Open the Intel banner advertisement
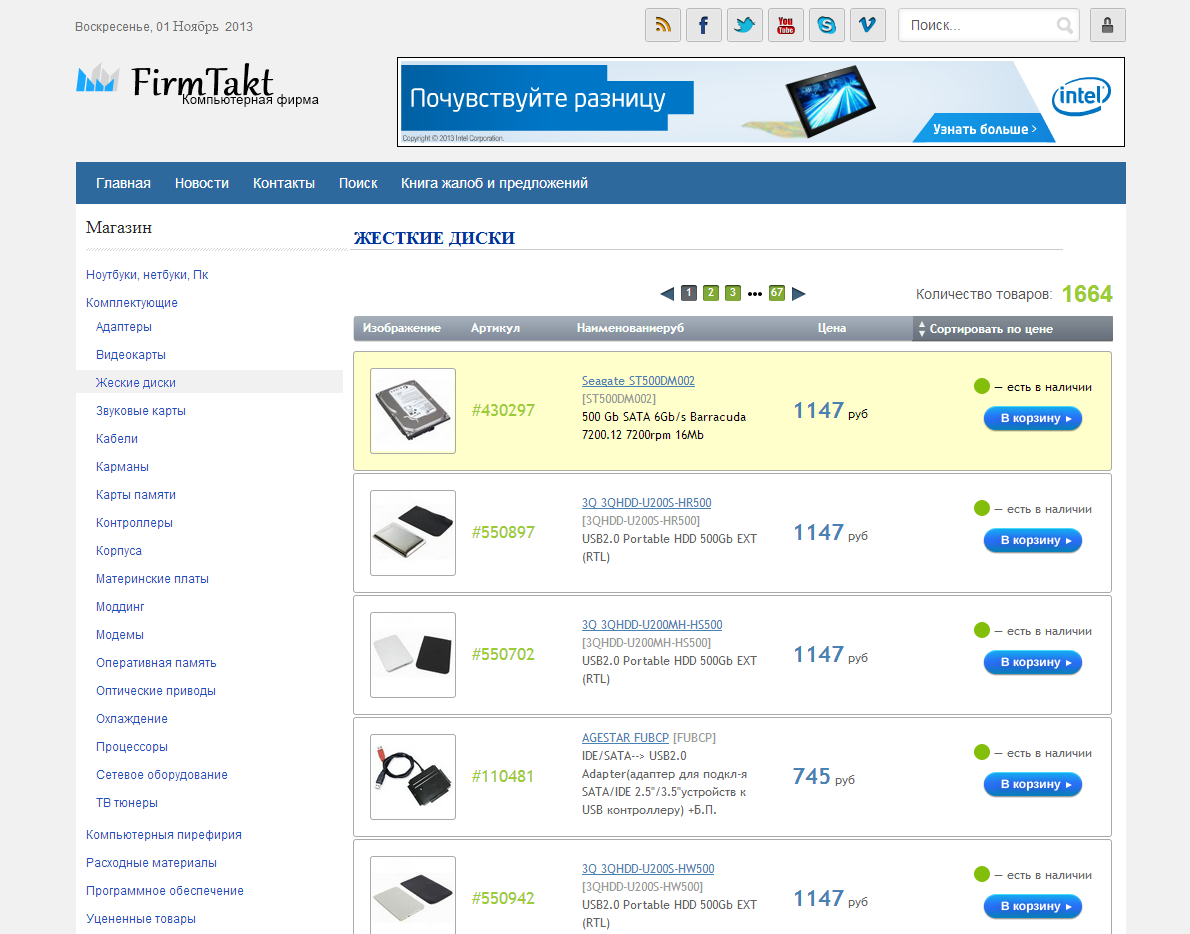1190x934 pixels. [760, 102]
